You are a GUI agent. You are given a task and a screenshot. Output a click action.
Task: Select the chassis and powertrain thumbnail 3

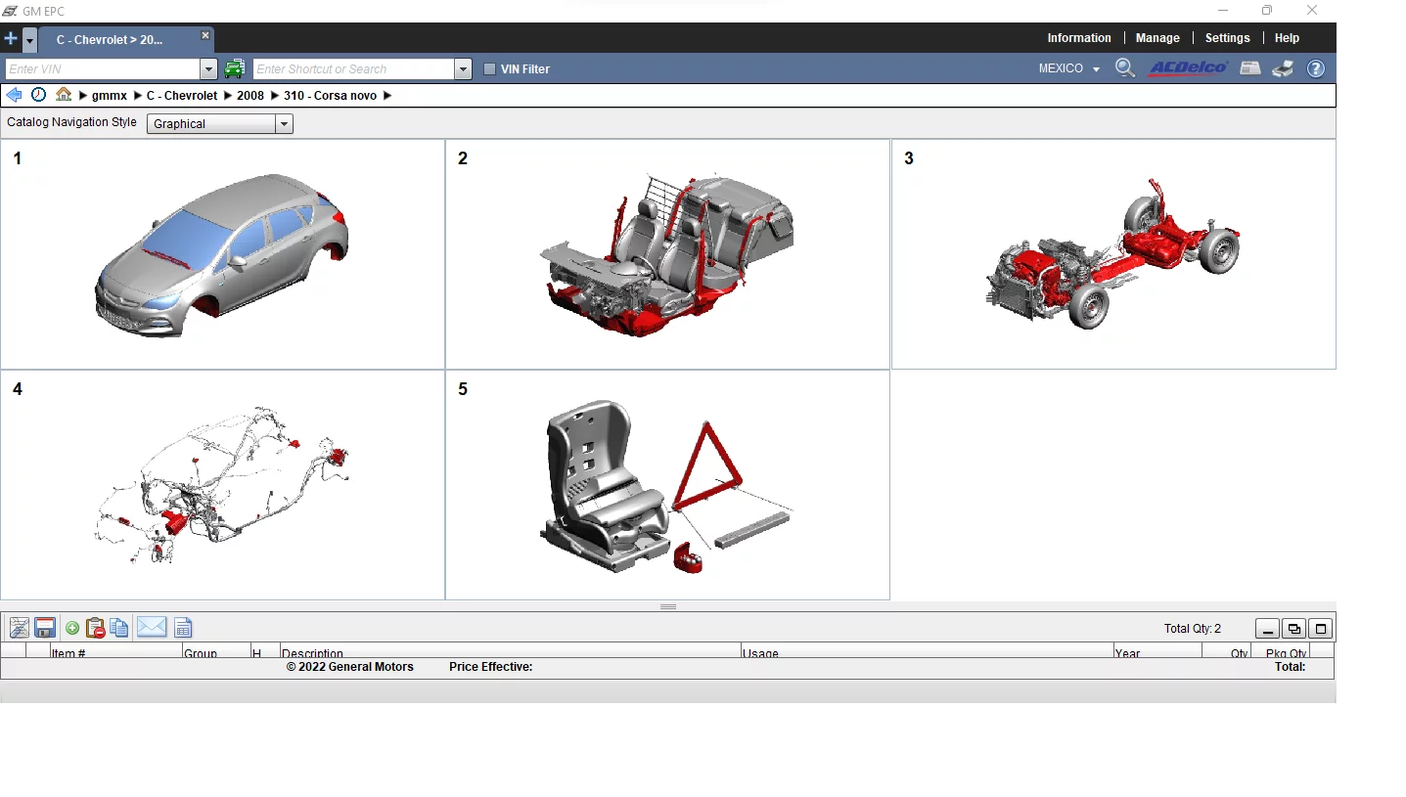(x=1113, y=254)
